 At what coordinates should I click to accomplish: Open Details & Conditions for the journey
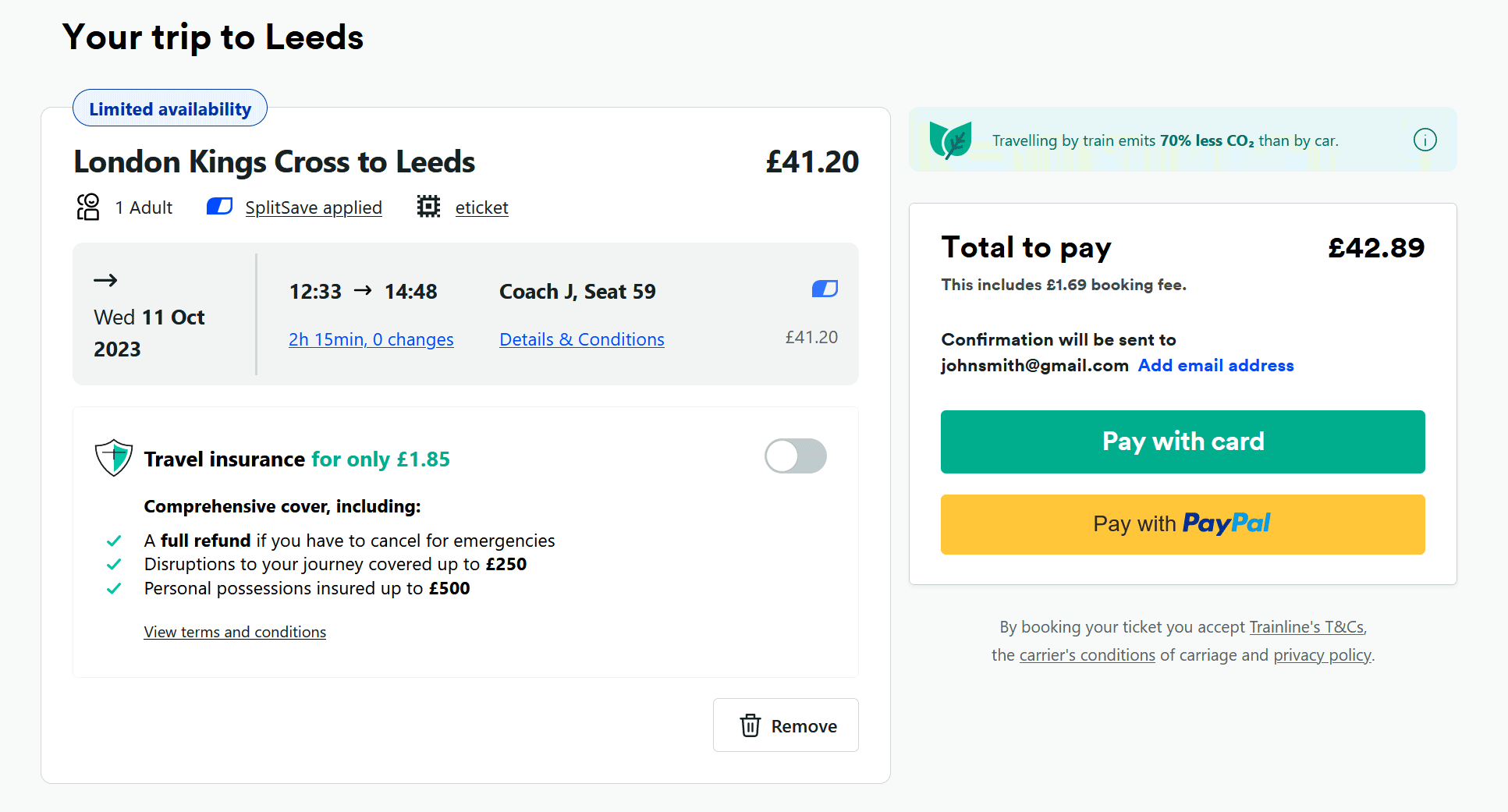(x=581, y=339)
